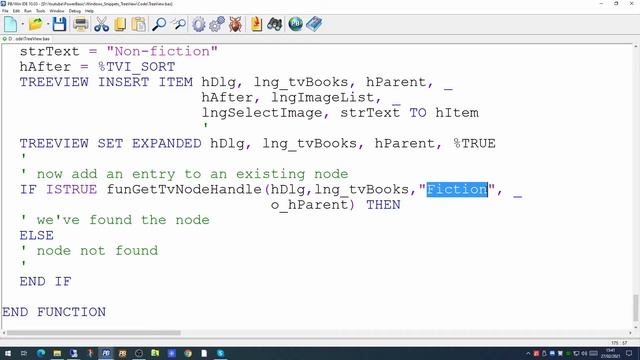The image size is (640, 360).
Task: Open help with the blue book icon
Action: 314,24
